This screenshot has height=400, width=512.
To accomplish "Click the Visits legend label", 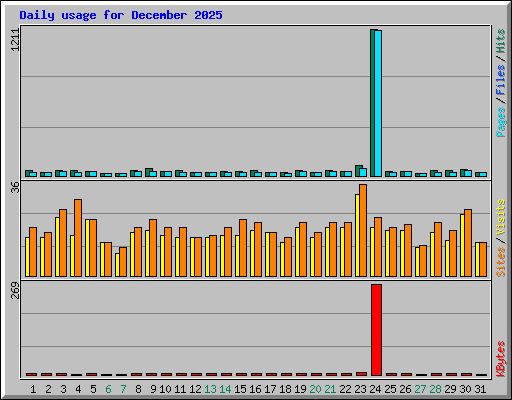I will [501, 218].
